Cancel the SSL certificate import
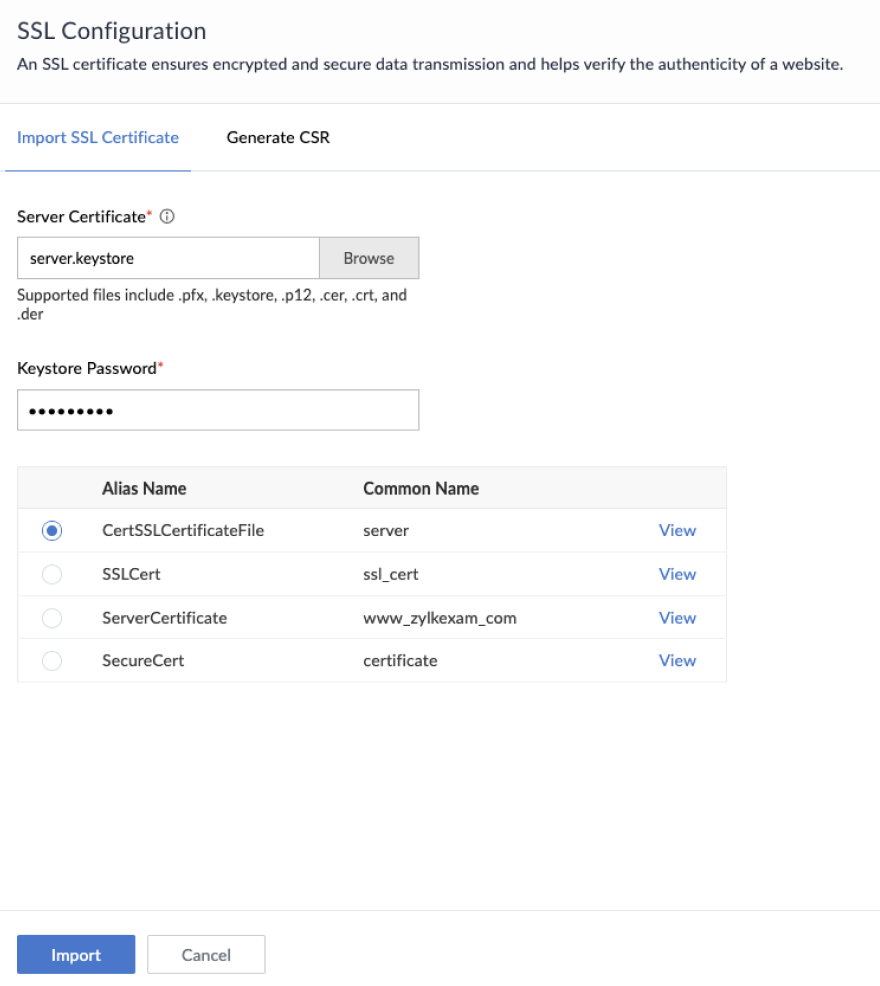 coord(206,955)
